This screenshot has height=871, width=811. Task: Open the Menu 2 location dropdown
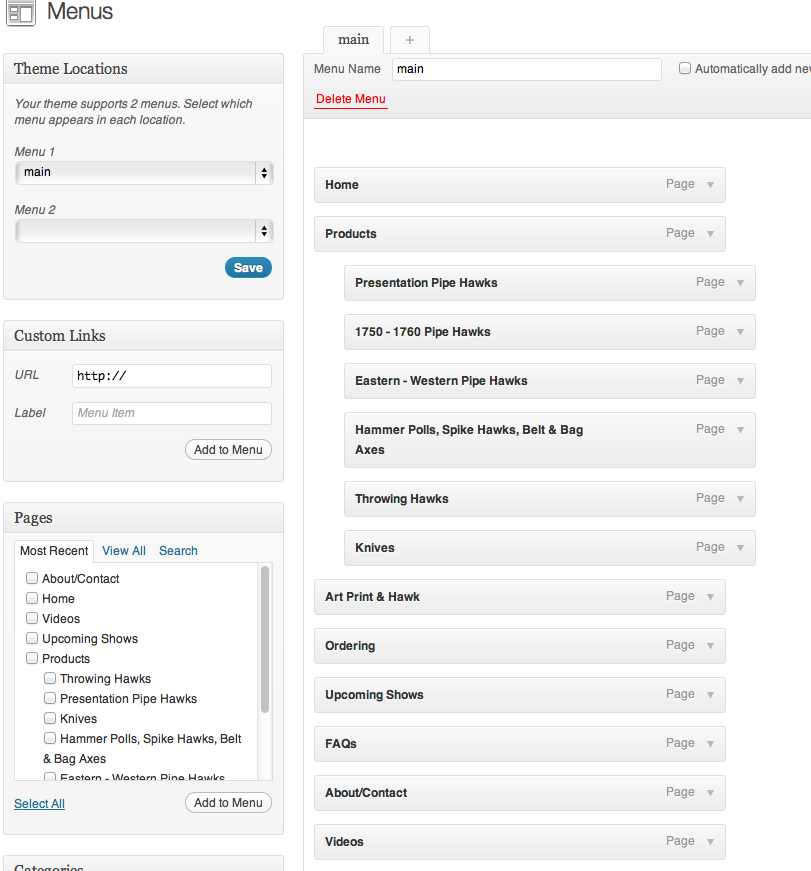click(x=144, y=231)
